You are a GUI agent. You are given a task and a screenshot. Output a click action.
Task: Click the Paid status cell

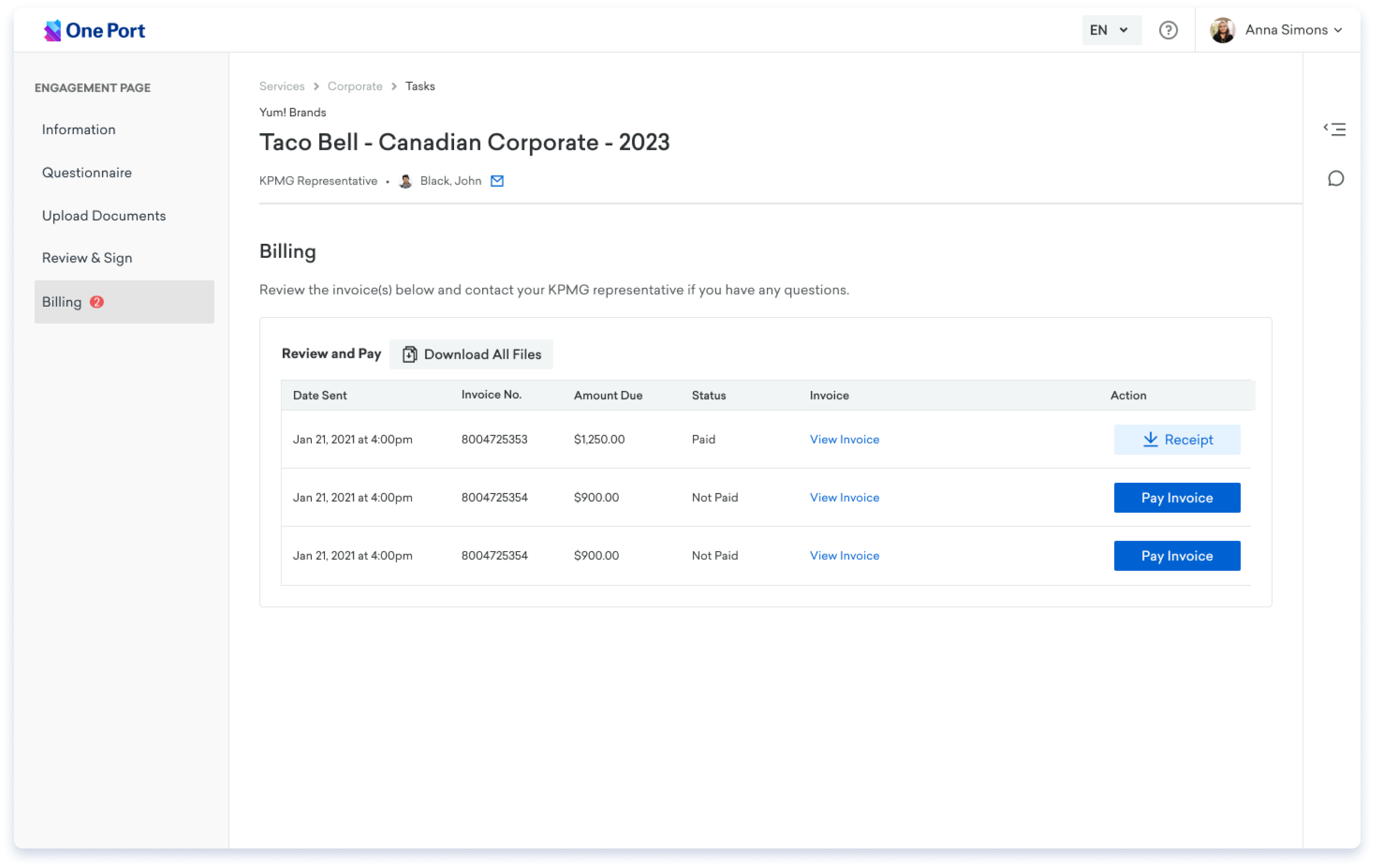click(x=704, y=439)
